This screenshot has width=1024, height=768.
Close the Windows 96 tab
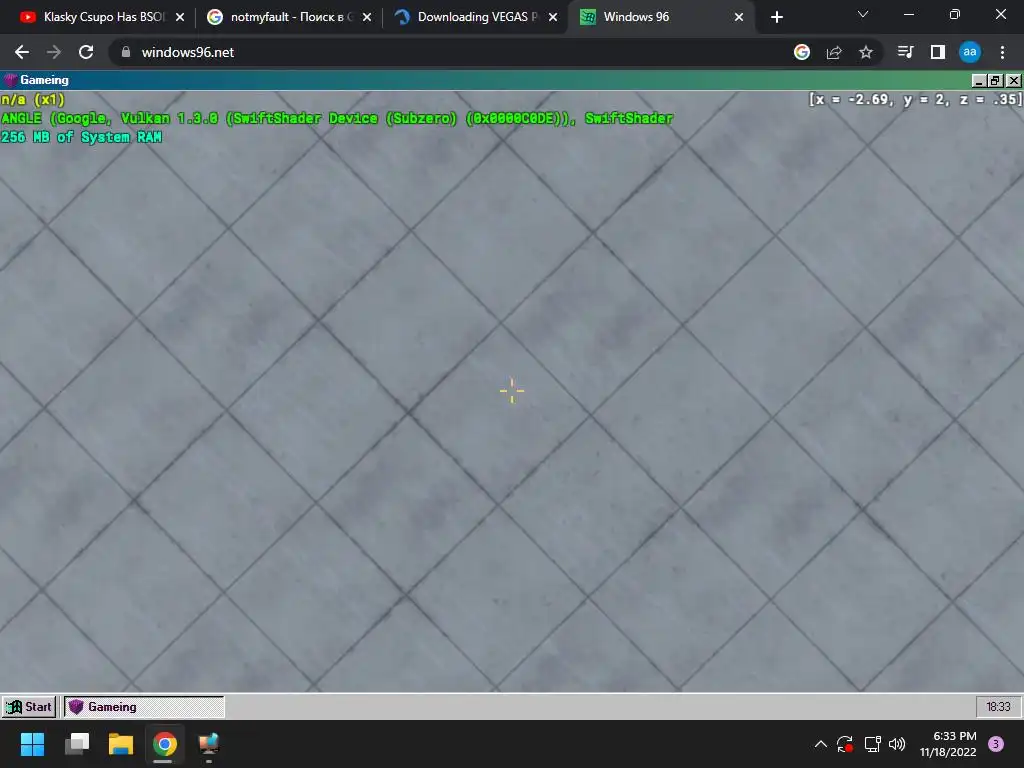pyautogui.click(x=739, y=17)
